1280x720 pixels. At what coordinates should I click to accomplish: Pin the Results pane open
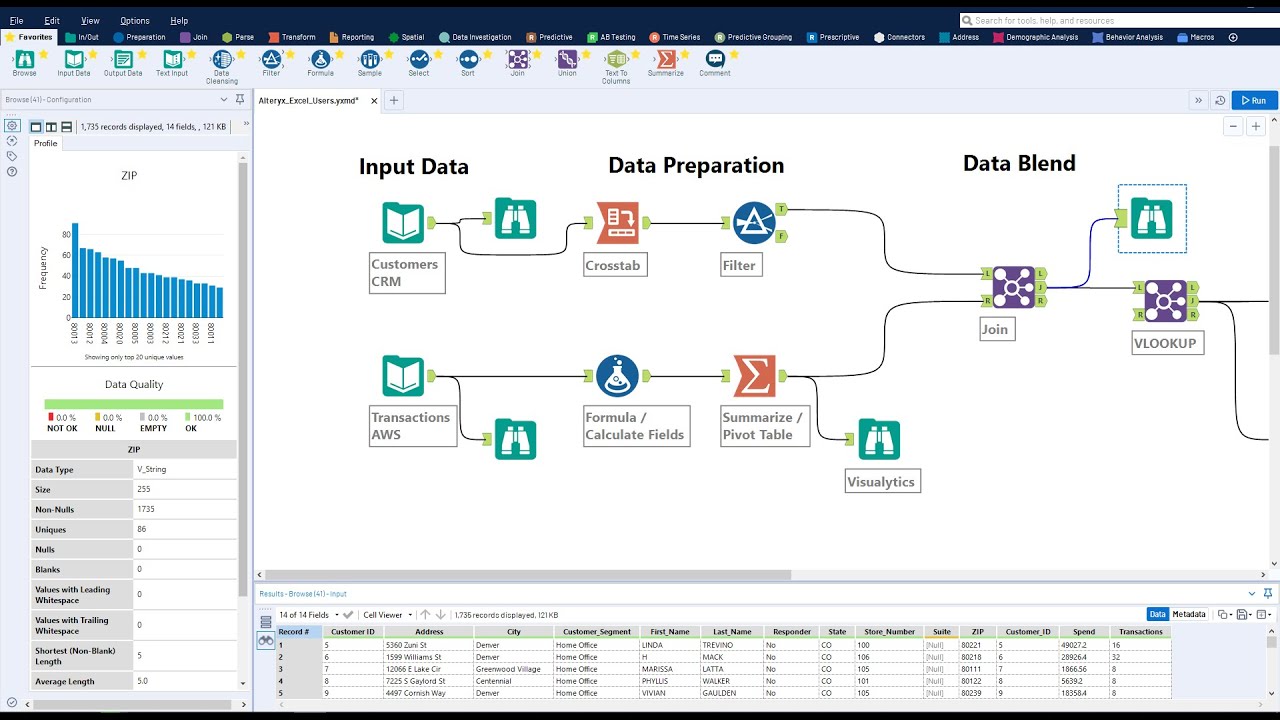1268,592
